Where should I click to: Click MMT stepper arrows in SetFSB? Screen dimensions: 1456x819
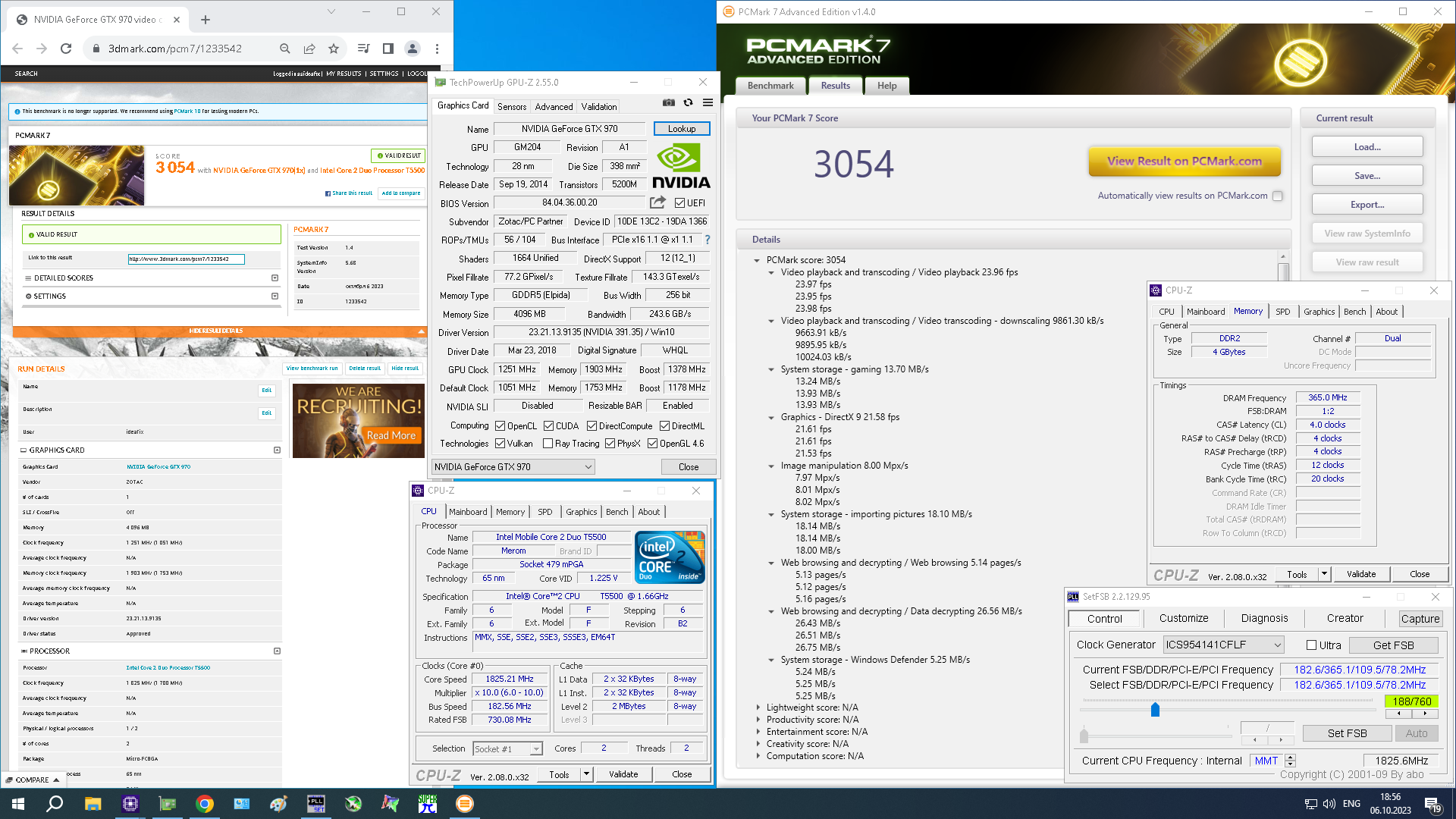(x=1291, y=761)
